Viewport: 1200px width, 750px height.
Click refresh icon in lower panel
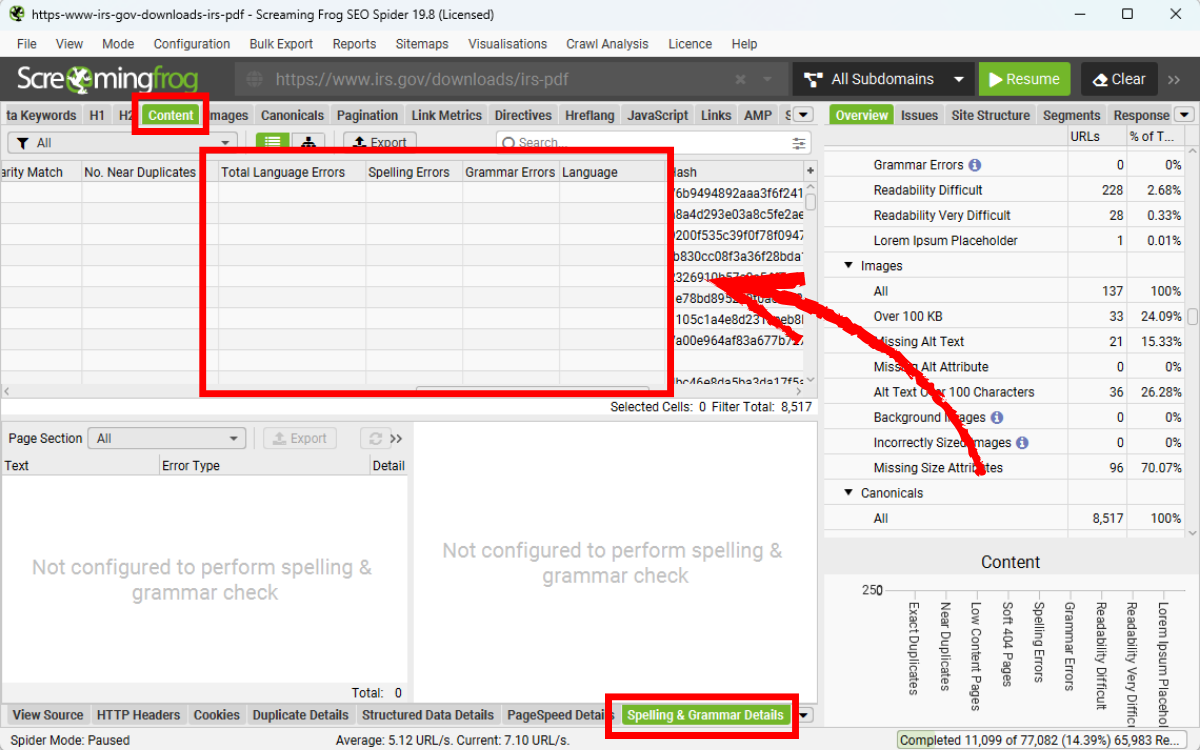376,438
